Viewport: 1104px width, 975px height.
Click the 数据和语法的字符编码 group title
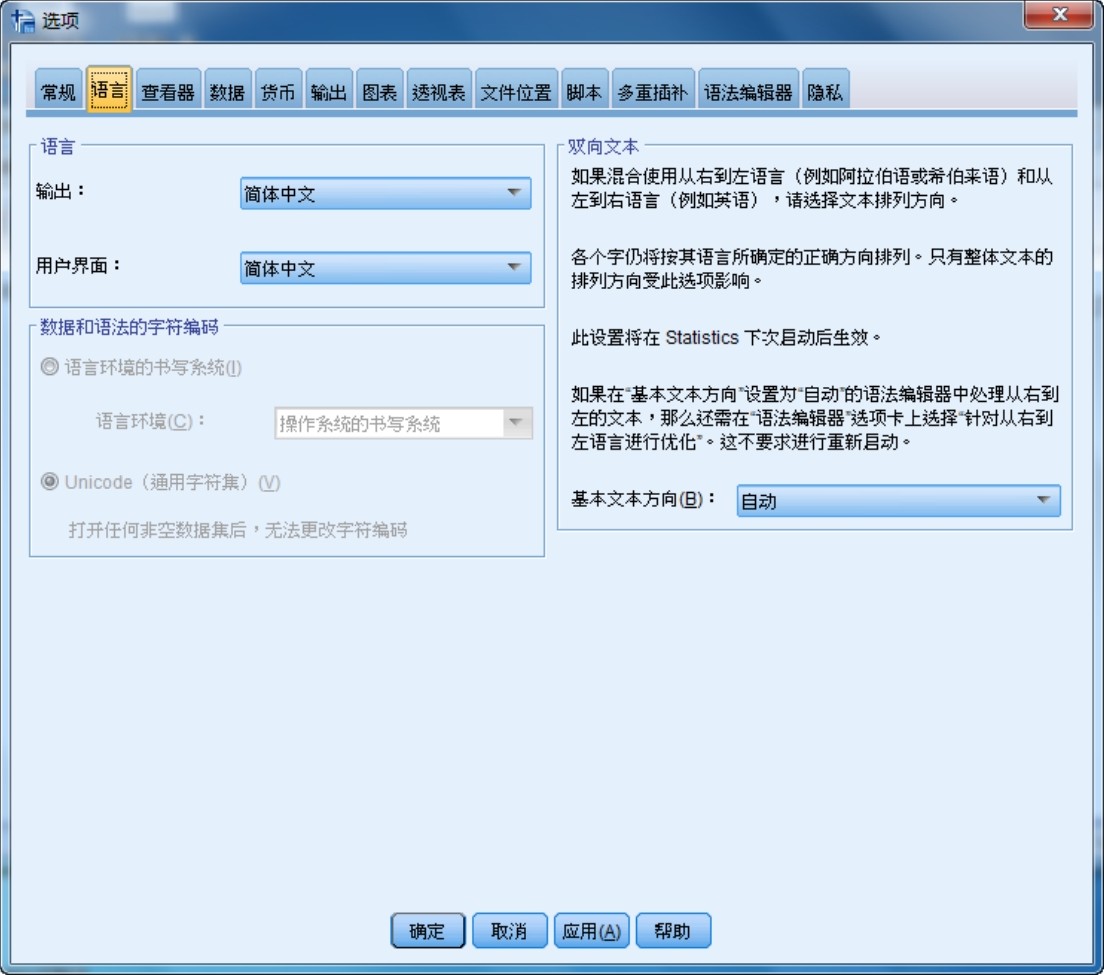click(129, 327)
